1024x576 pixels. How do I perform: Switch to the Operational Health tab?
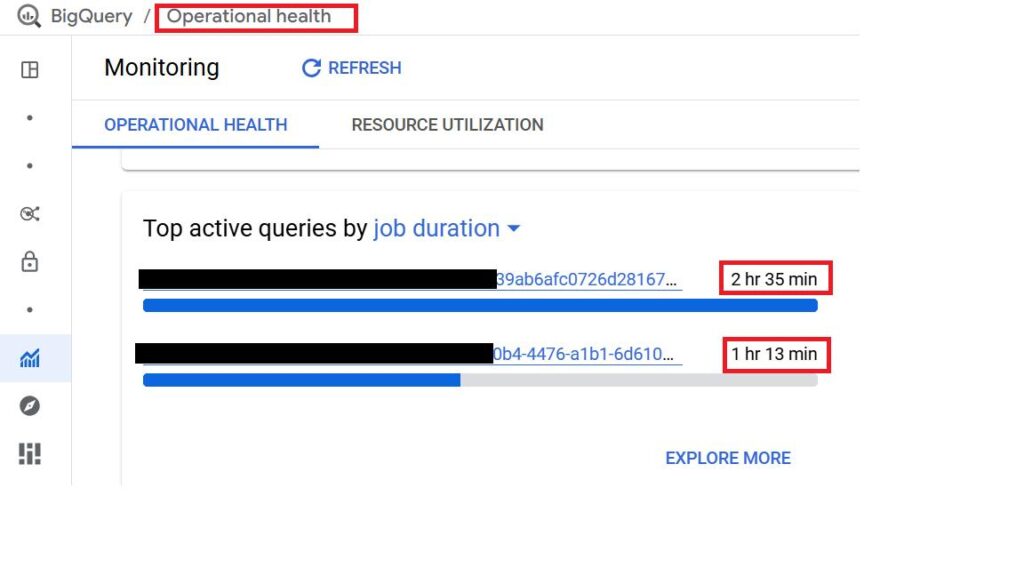point(195,125)
